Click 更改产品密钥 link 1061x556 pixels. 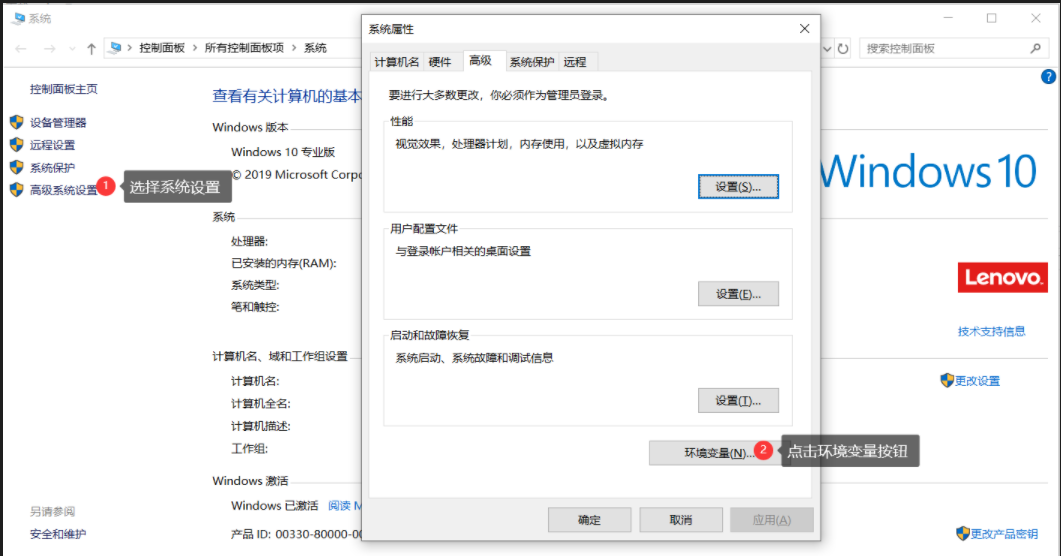[1004, 534]
